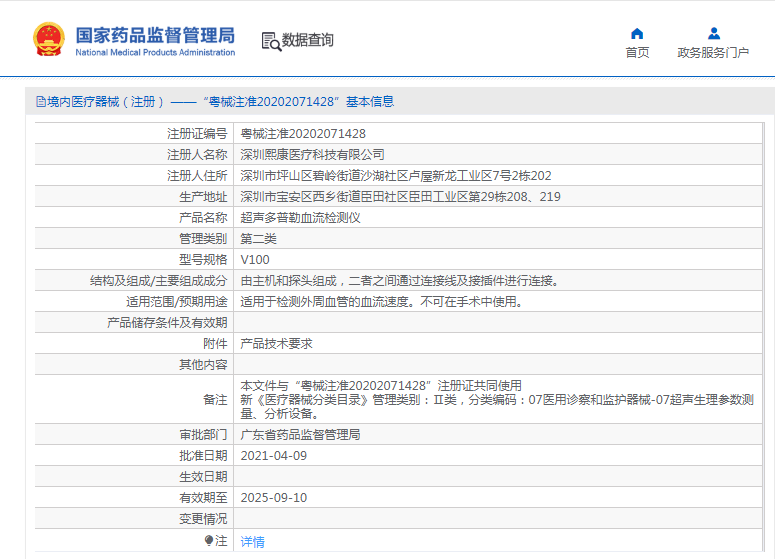
Task: Click the 注册人名称 row label
Action: 197,155
